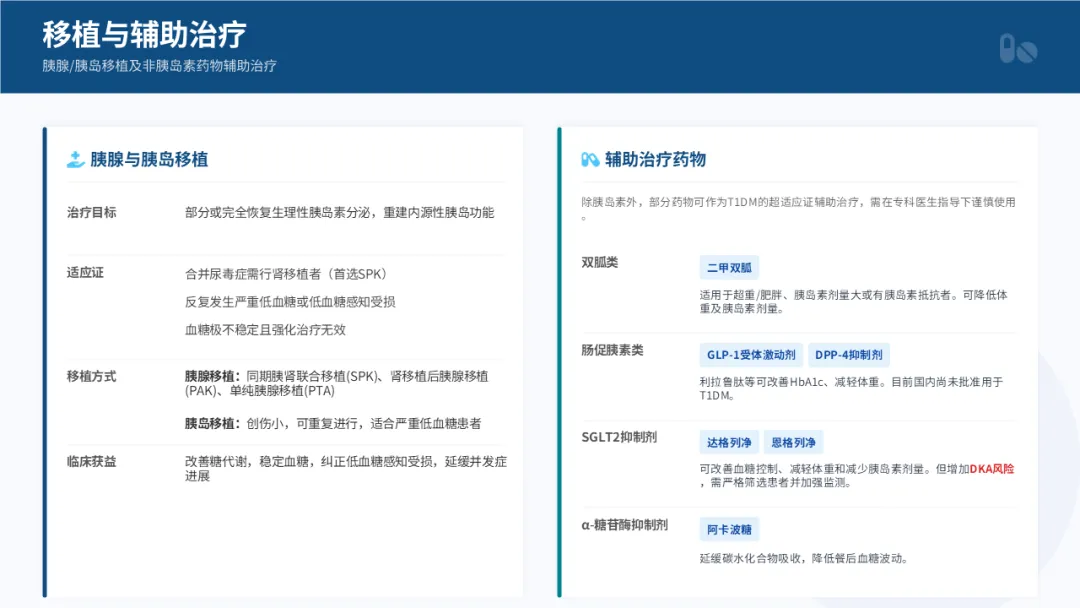Click the 肠促胰素类 category label
The height and width of the screenshot is (608, 1080).
click(612, 350)
